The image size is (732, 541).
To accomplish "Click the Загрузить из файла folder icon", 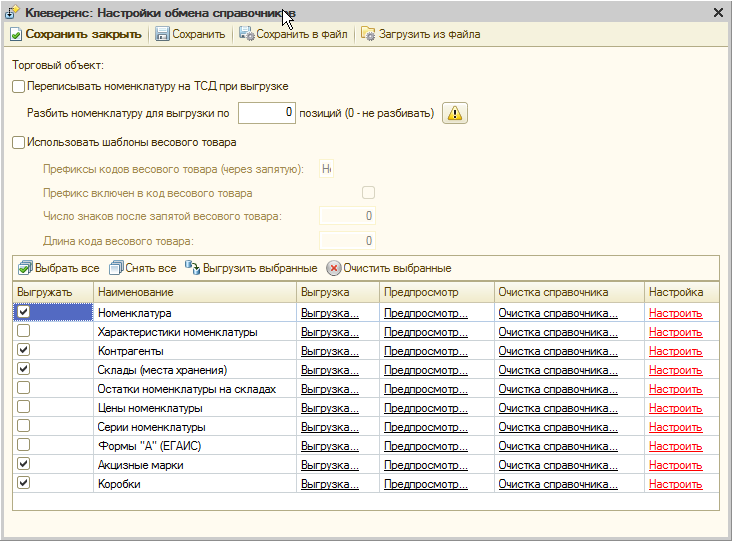I will (368, 34).
